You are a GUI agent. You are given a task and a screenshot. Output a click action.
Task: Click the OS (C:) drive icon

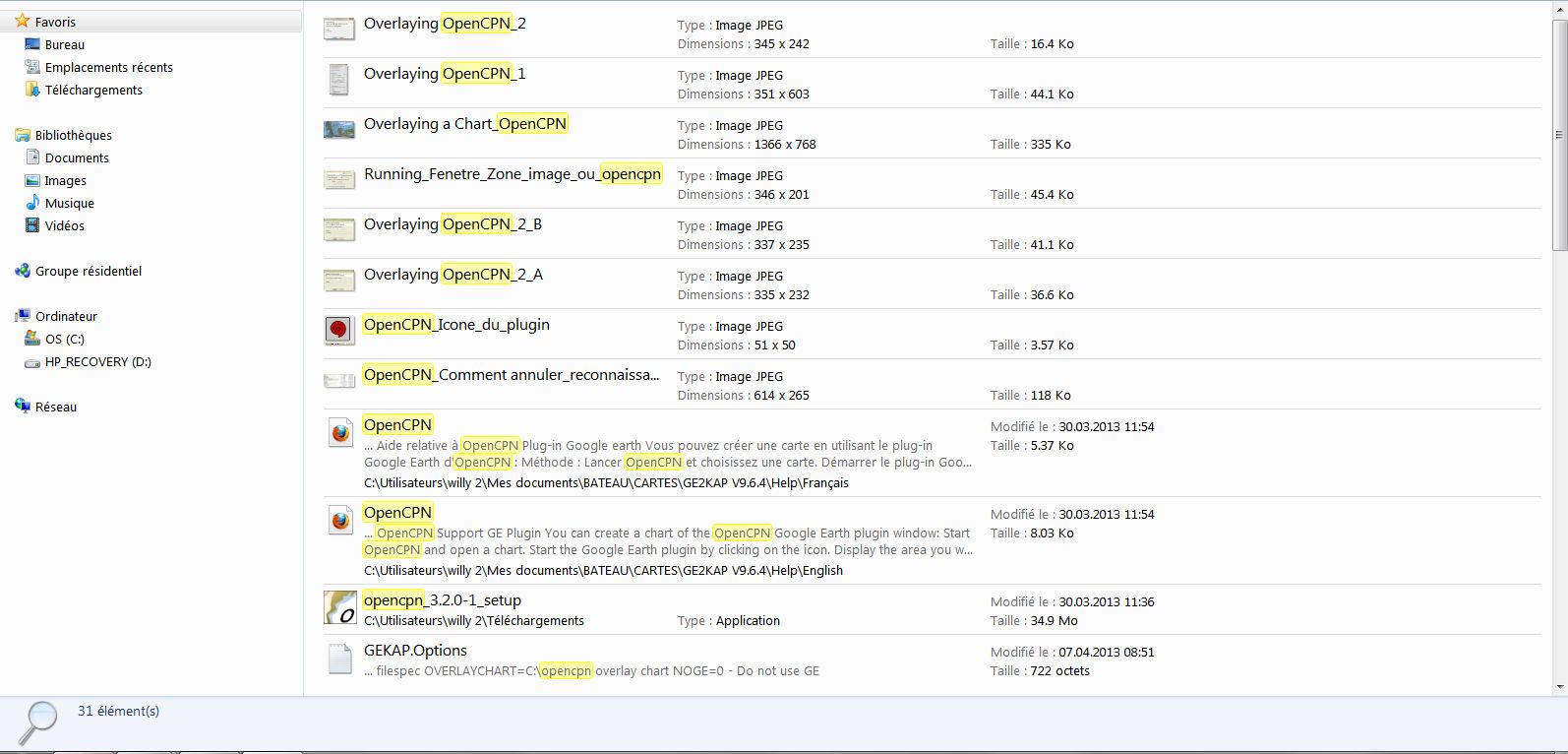(31, 339)
